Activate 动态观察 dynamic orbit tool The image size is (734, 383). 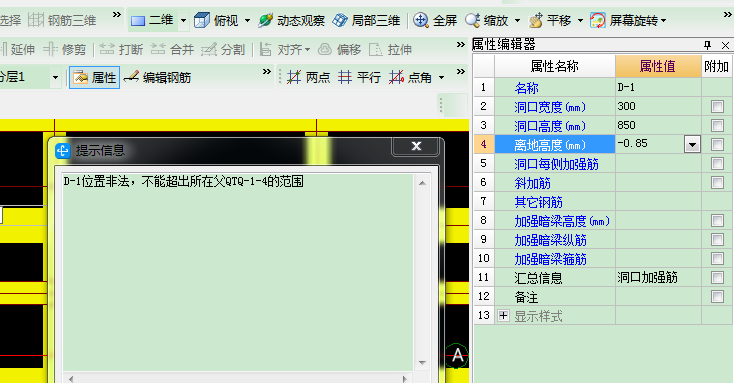(291, 21)
